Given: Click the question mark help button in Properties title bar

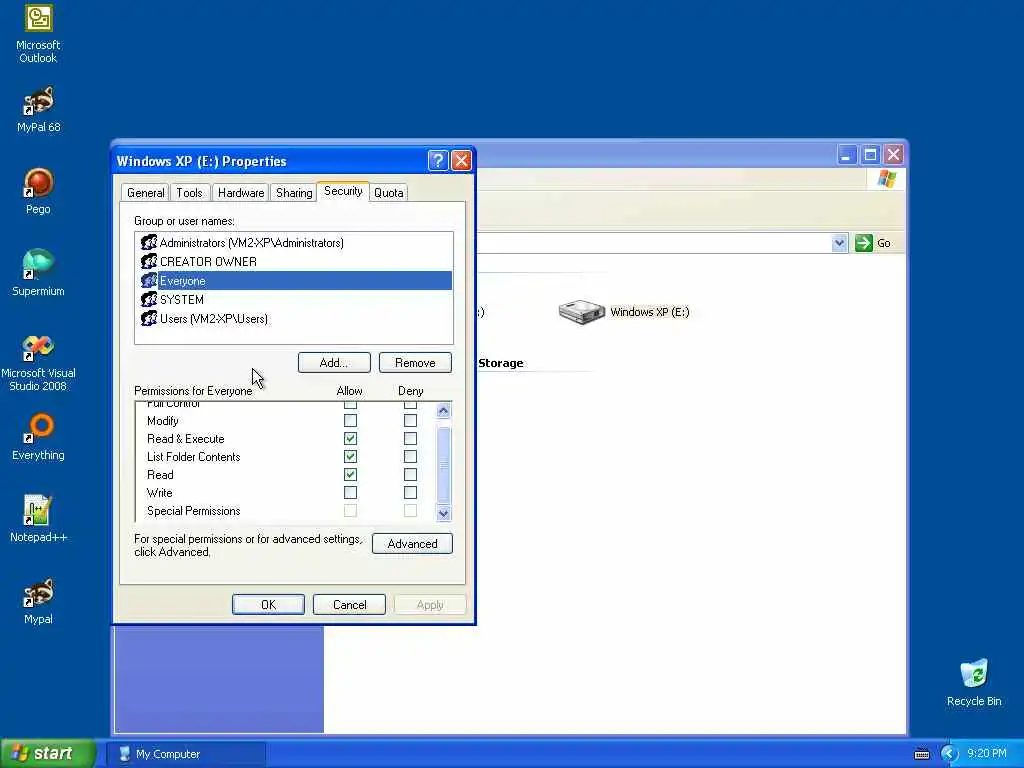Looking at the screenshot, I should (x=438, y=161).
